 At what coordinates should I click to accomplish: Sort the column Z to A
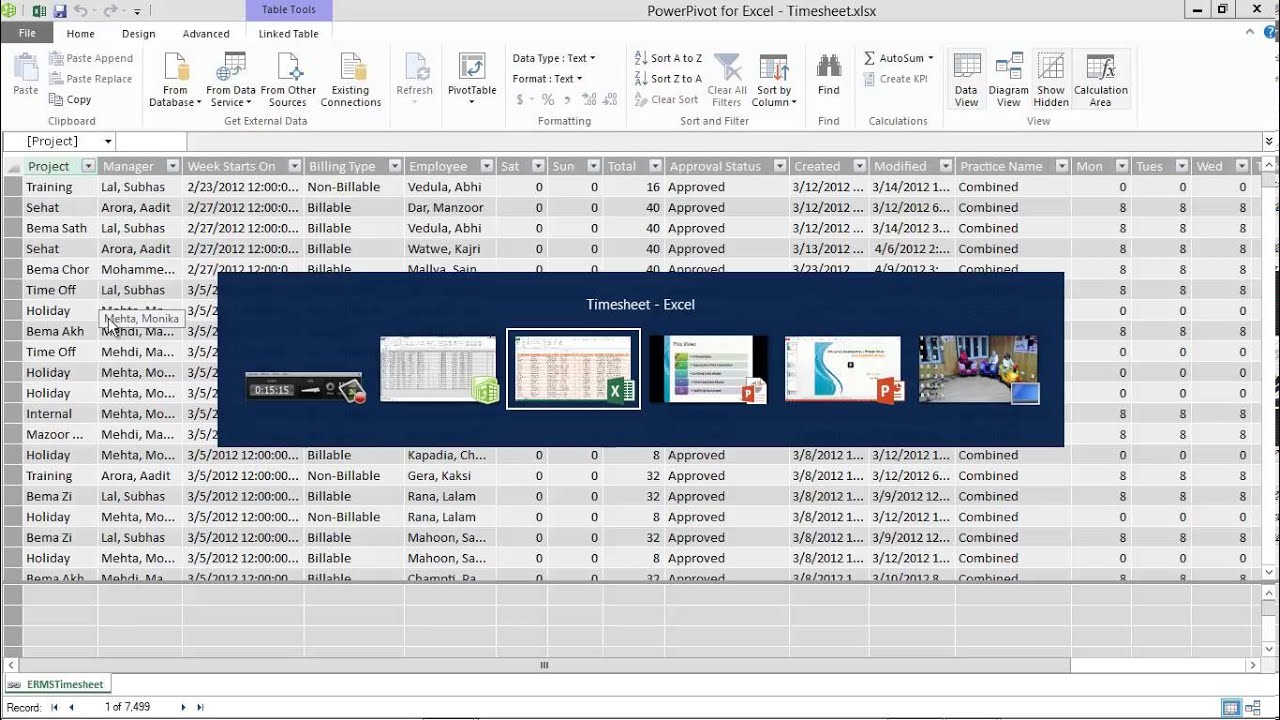668,79
